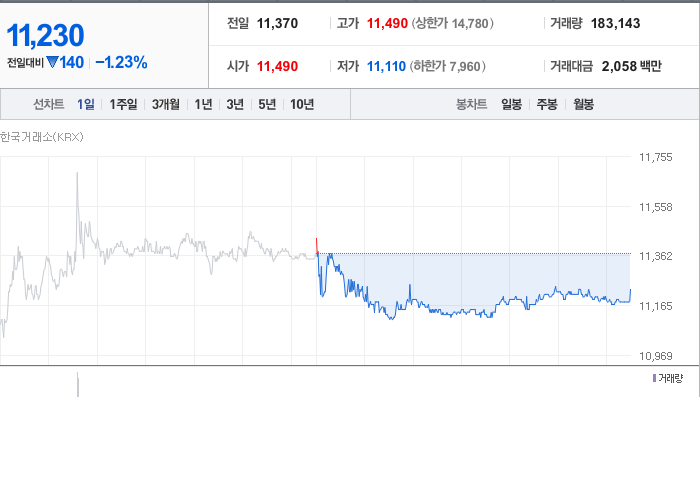
Task: Click the 거래량 value 183,143
Action: (x=616, y=23)
